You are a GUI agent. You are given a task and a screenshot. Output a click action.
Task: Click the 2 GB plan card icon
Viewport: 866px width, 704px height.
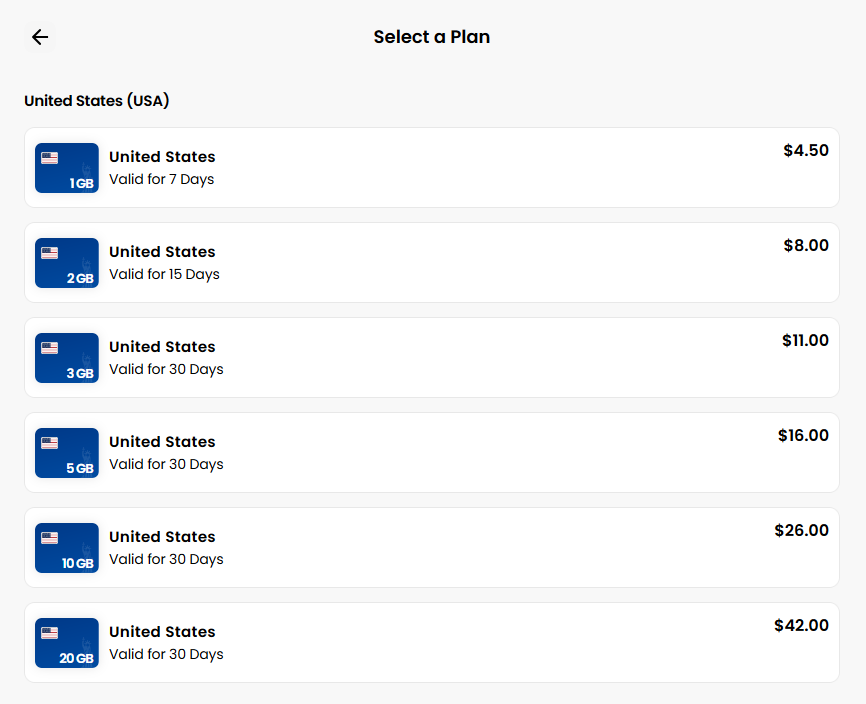point(67,263)
